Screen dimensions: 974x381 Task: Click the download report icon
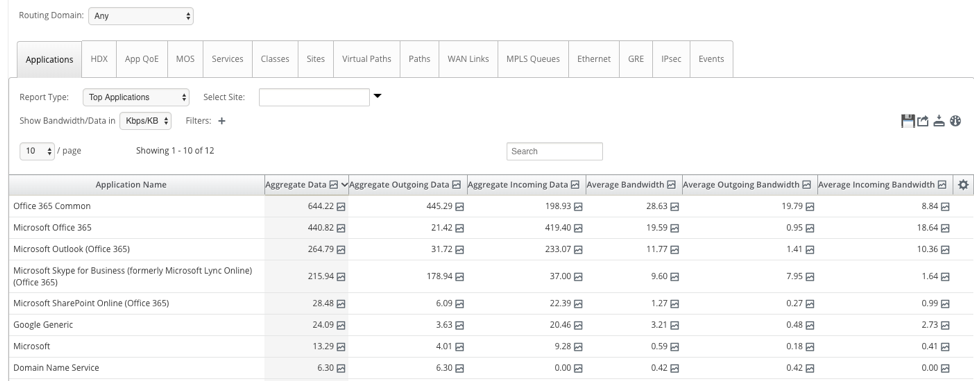click(939, 121)
